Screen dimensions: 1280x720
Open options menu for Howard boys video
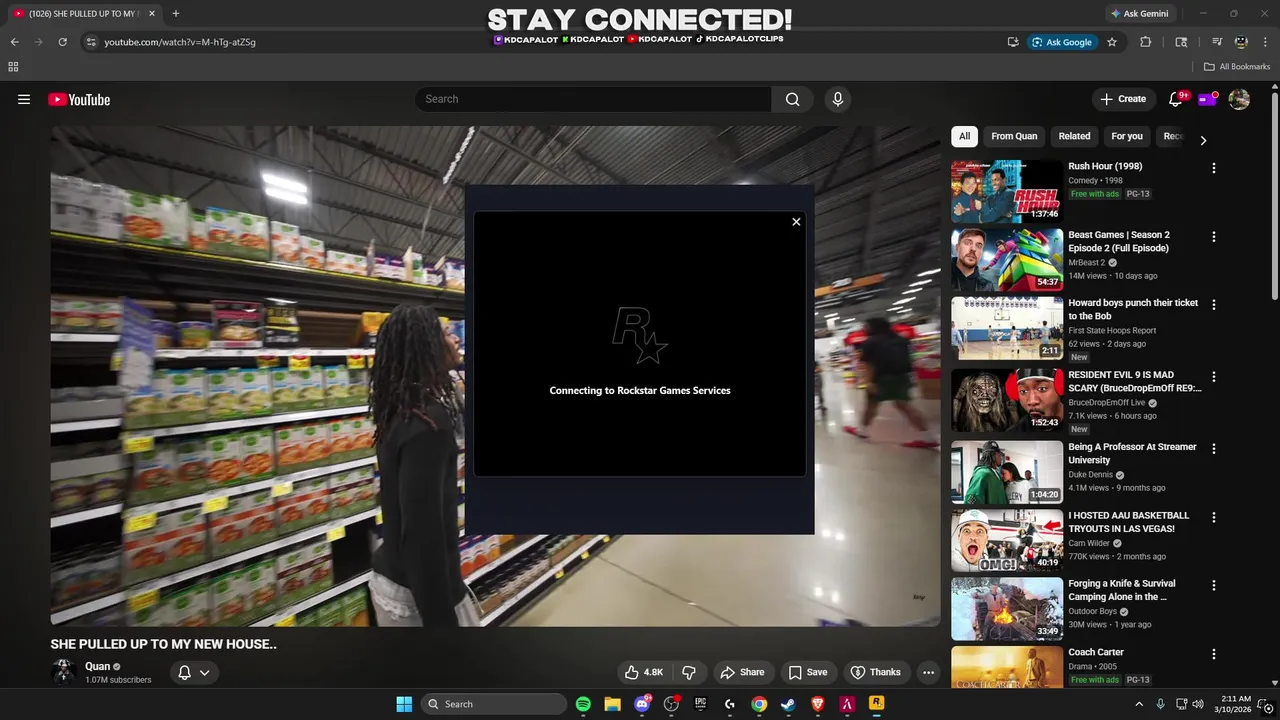coord(1213,305)
